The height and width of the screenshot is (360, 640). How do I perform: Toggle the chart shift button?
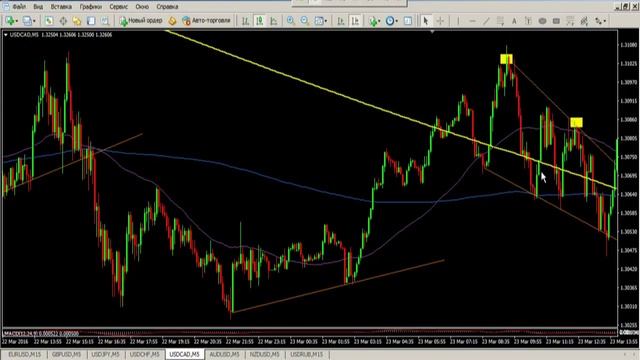tap(356, 21)
